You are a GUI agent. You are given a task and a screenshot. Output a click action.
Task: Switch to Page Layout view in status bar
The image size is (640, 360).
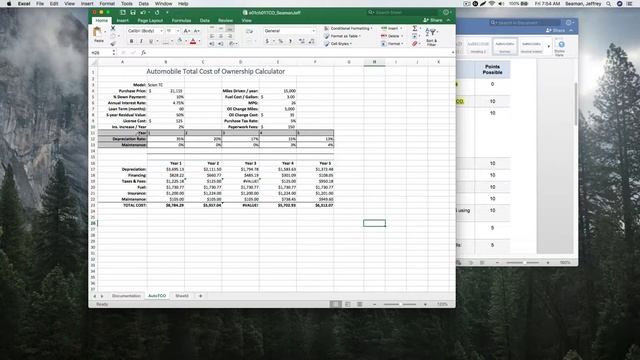pyautogui.click(x=348, y=304)
